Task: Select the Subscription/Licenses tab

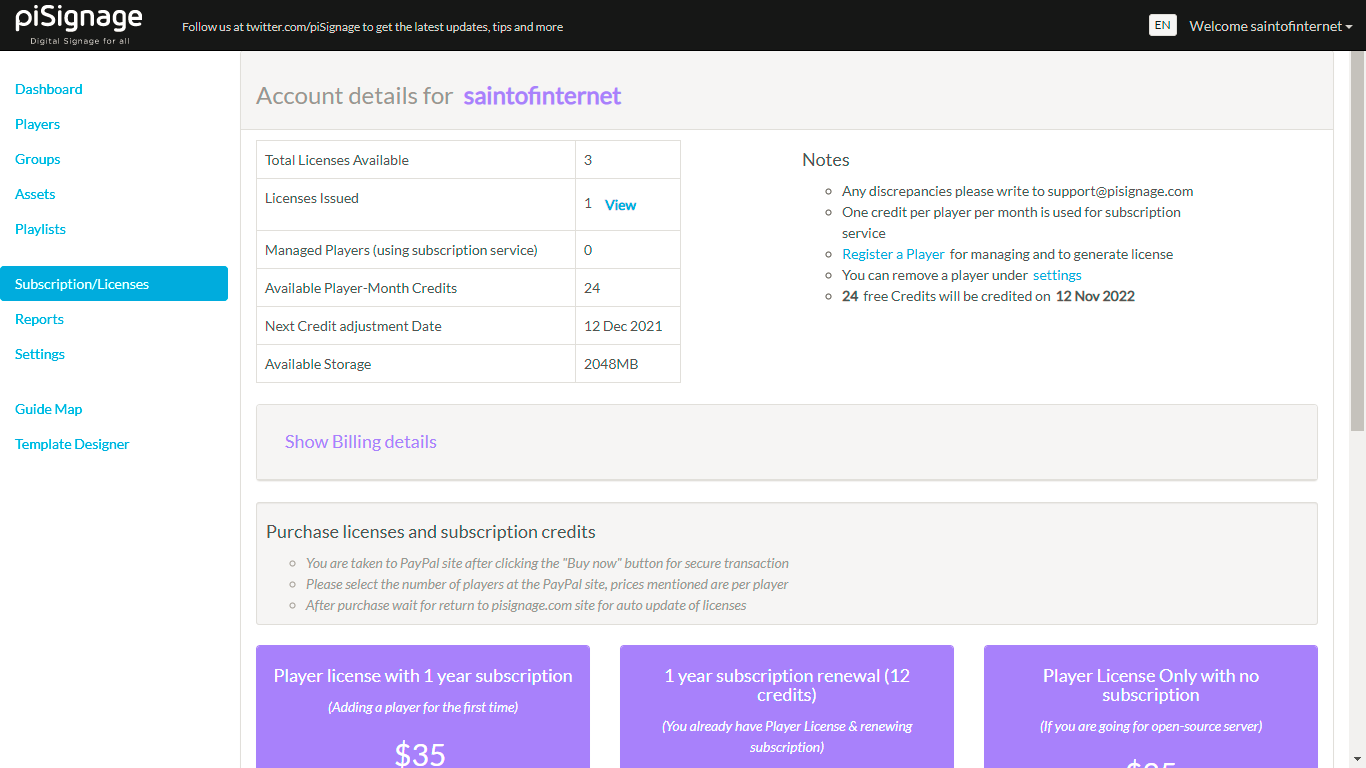Action: [114, 283]
